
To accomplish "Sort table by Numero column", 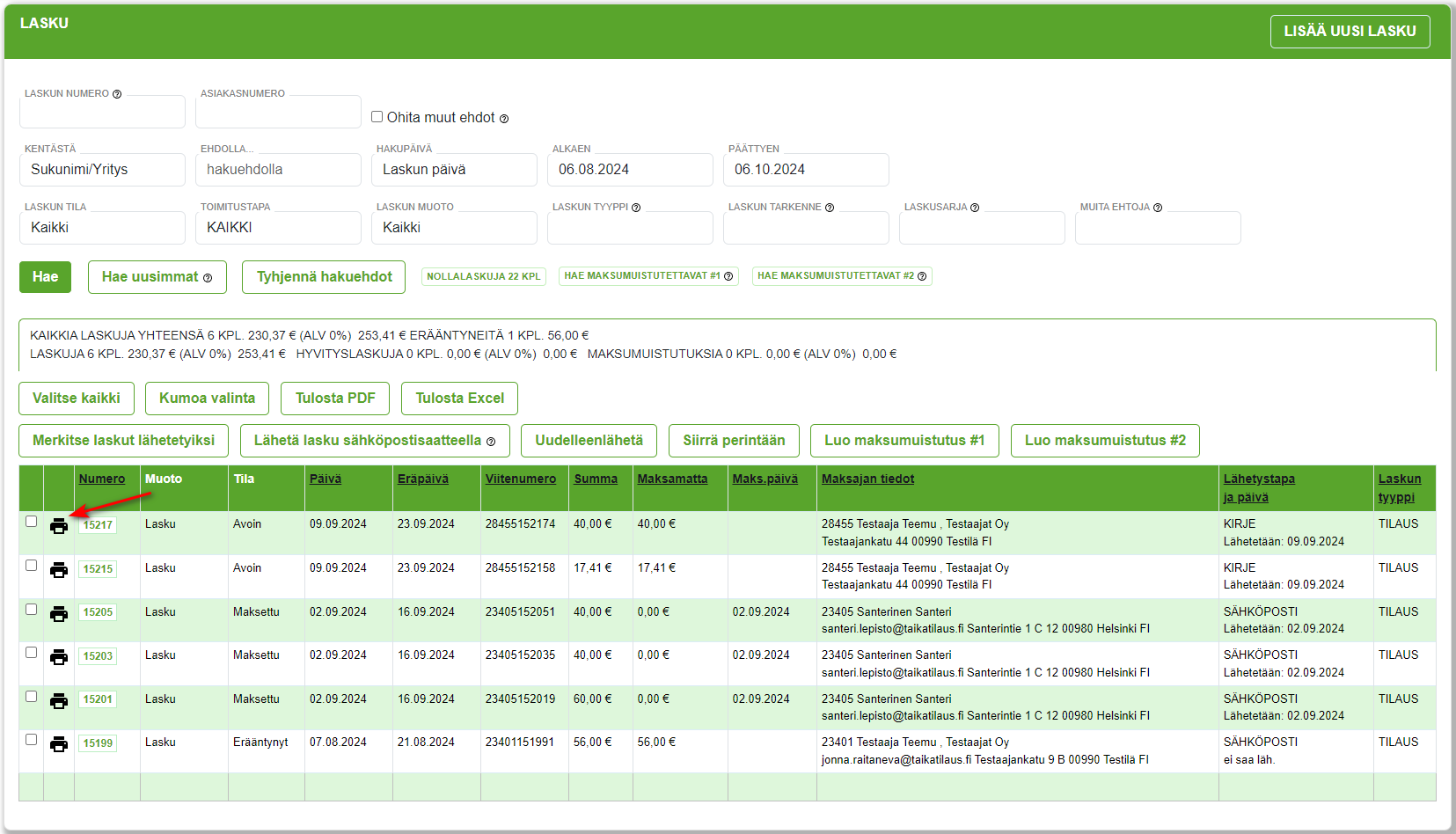I will [x=102, y=479].
